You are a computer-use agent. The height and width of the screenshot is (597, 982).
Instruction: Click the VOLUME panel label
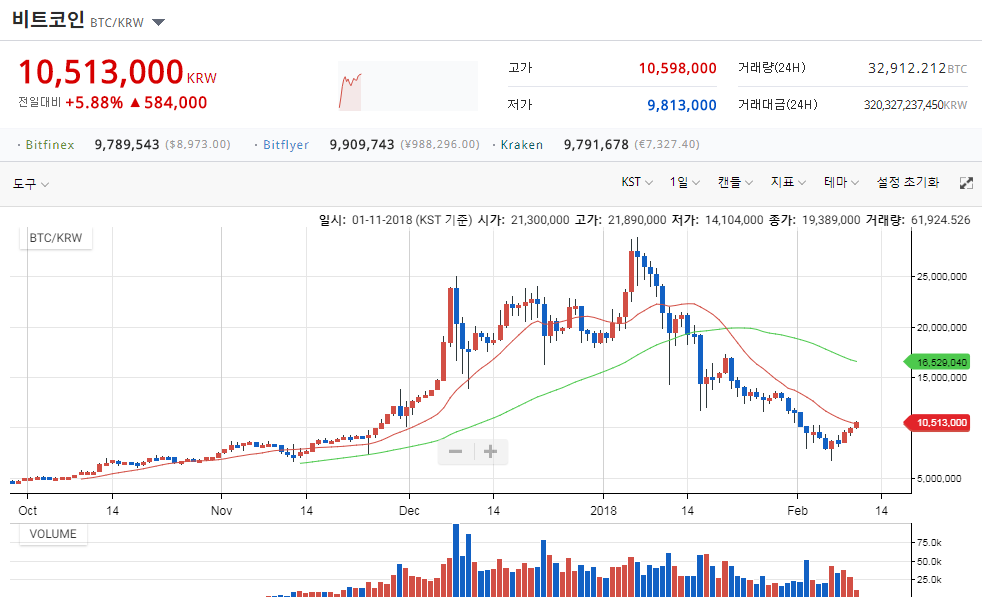[x=53, y=534]
